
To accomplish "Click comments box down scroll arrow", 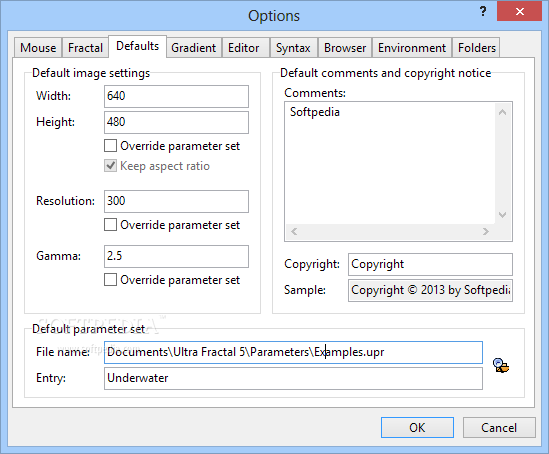I will coord(502,215).
